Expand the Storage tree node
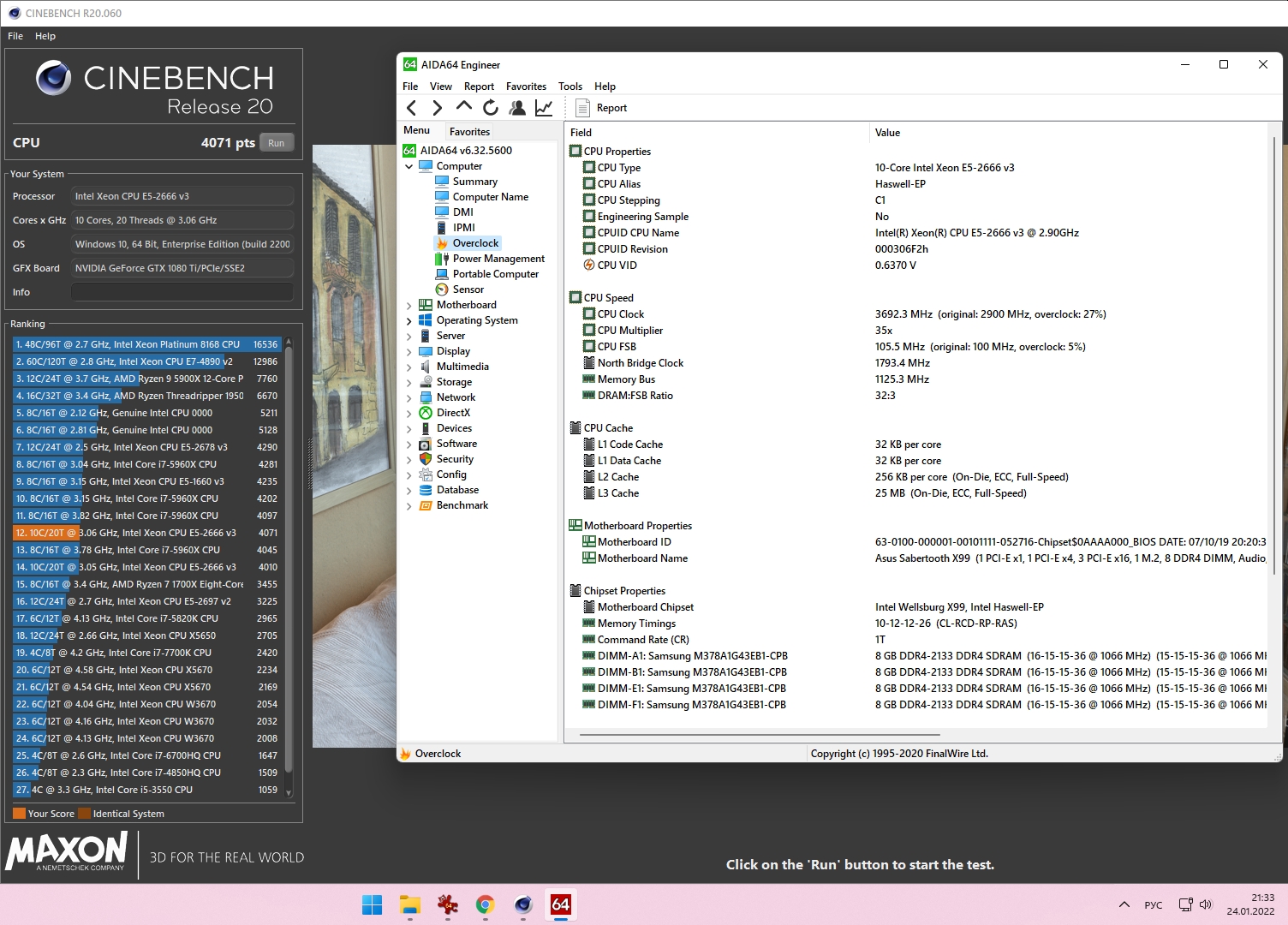This screenshot has width=1288, height=925. (x=409, y=382)
